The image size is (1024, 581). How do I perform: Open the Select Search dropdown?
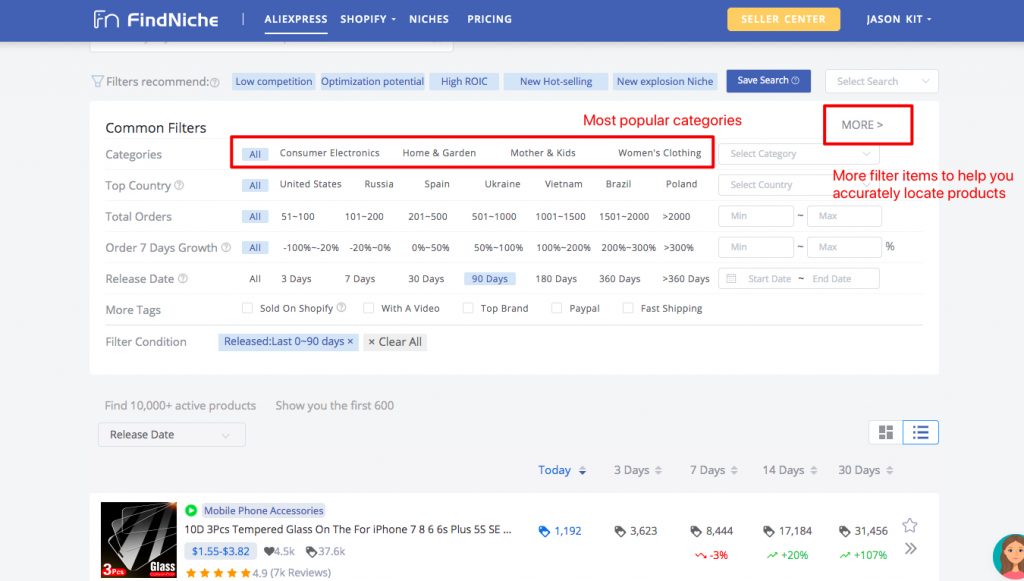click(x=882, y=82)
